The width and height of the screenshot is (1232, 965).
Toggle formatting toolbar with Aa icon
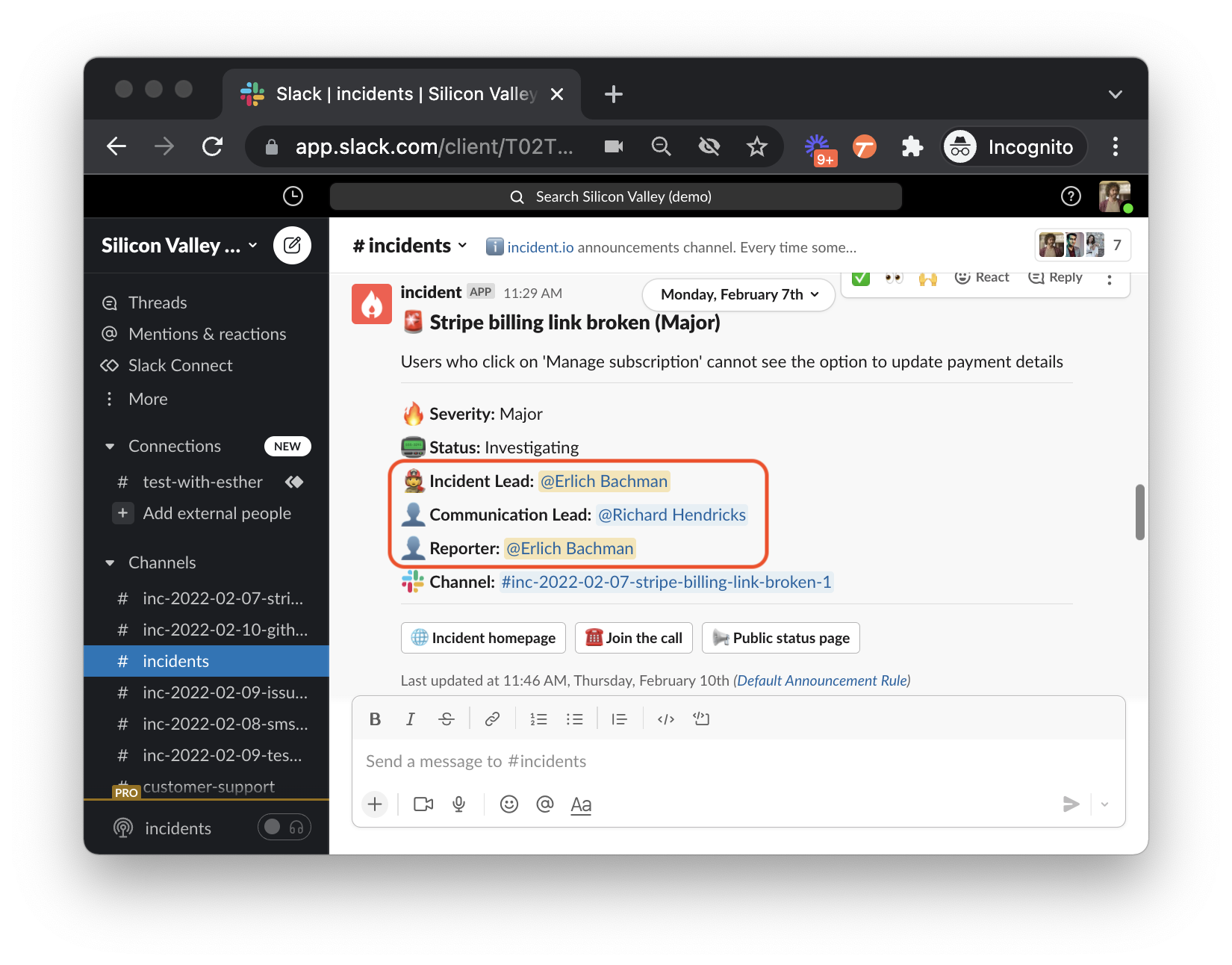(x=581, y=805)
